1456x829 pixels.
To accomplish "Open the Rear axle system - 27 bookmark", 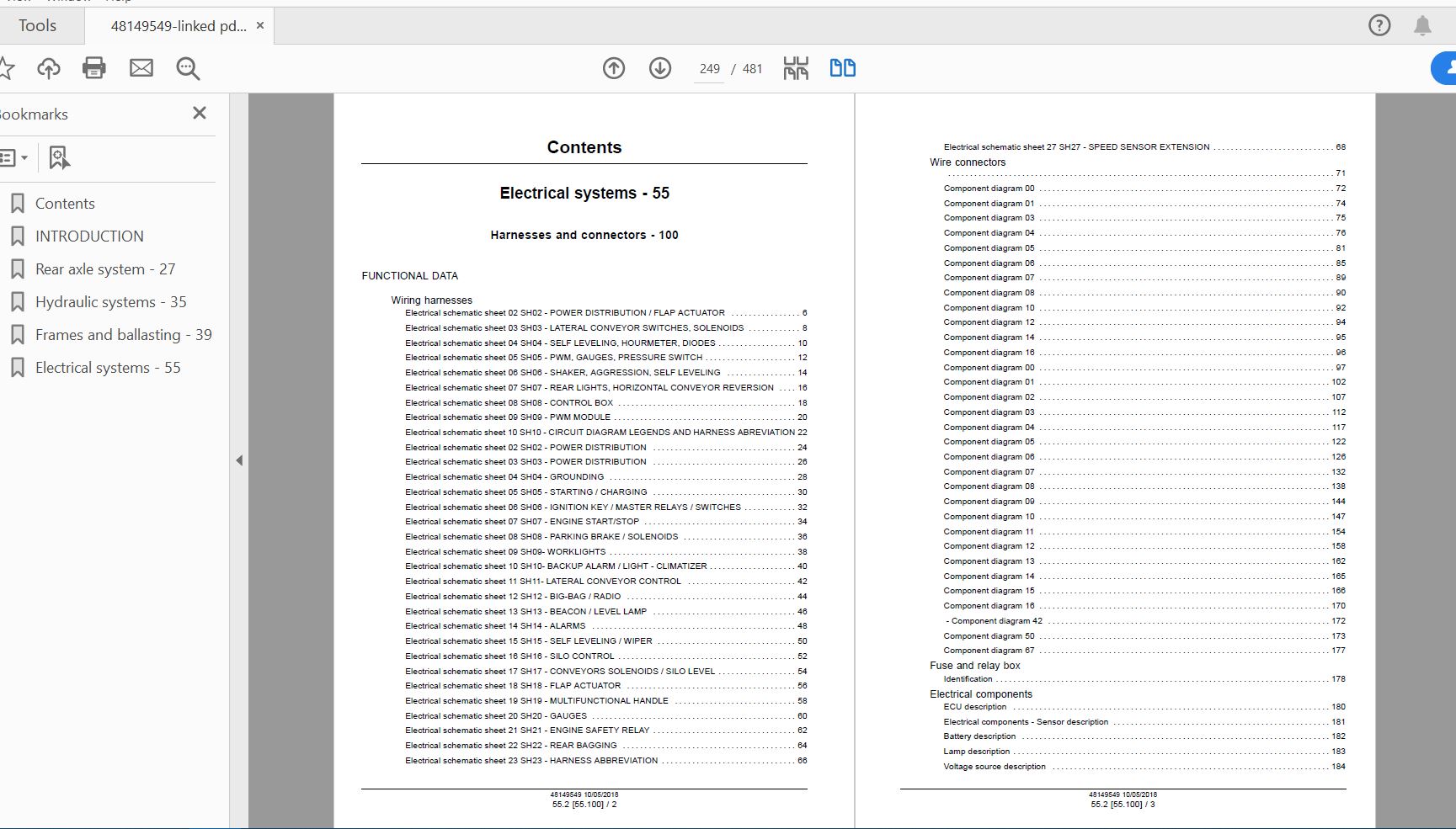I will [x=105, y=269].
